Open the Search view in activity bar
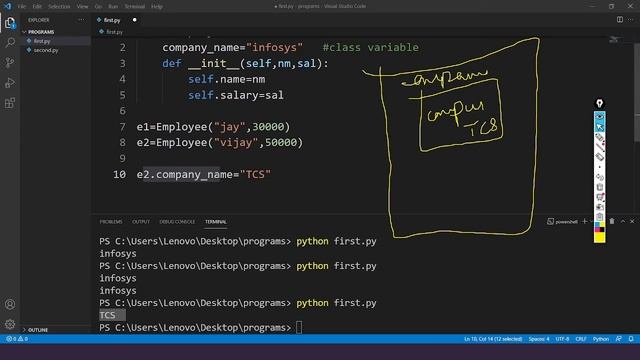This screenshot has width=640, height=360. tap(10, 42)
